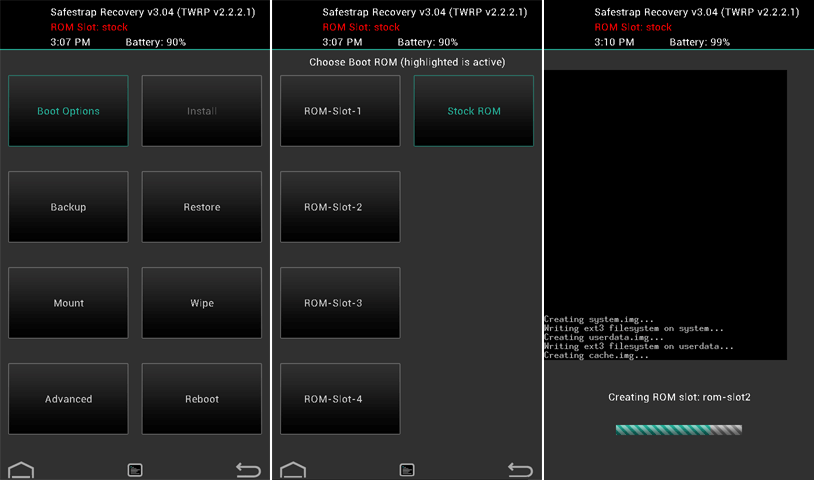The image size is (815, 480).
Task: Open the Reboot menu
Action: click(202, 399)
